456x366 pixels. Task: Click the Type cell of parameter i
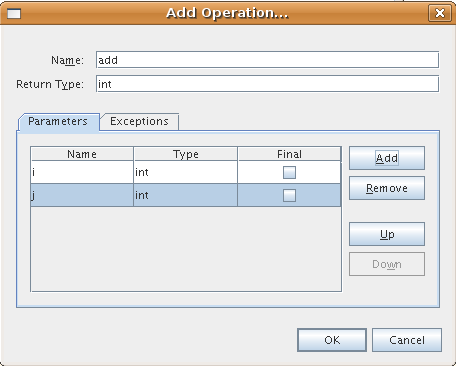[185, 172]
